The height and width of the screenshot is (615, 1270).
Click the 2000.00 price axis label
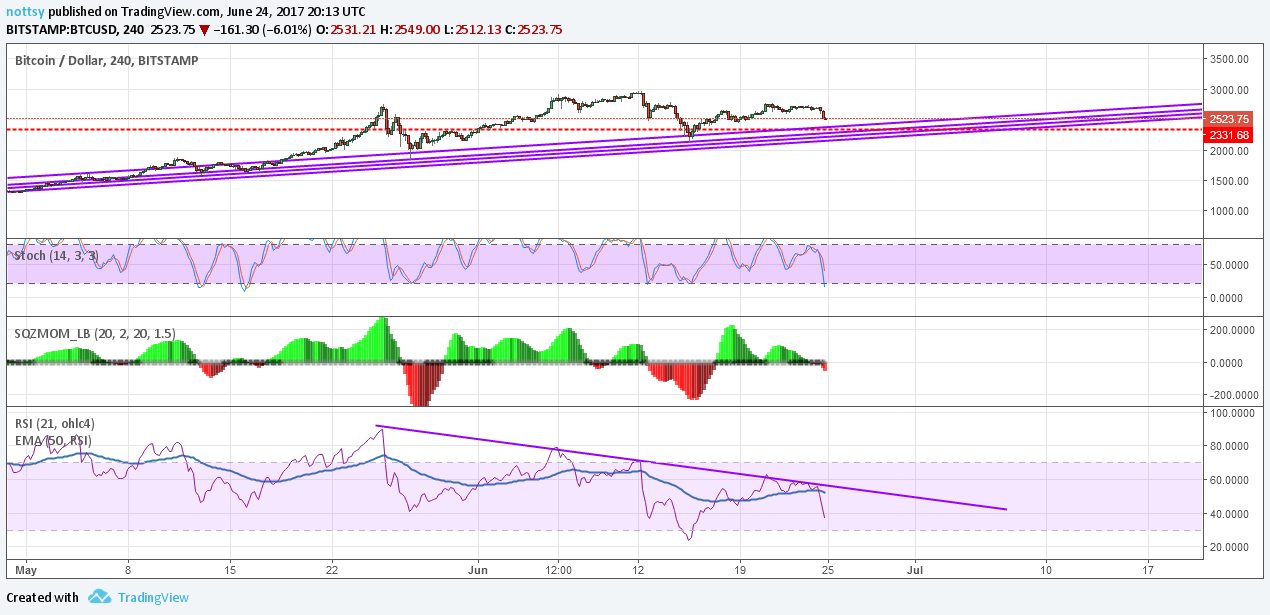(x=1229, y=151)
